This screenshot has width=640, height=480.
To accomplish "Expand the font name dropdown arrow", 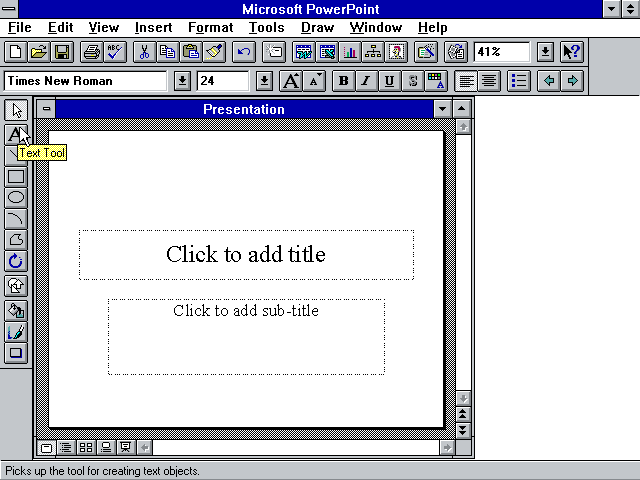I will pyautogui.click(x=182, y=81).
